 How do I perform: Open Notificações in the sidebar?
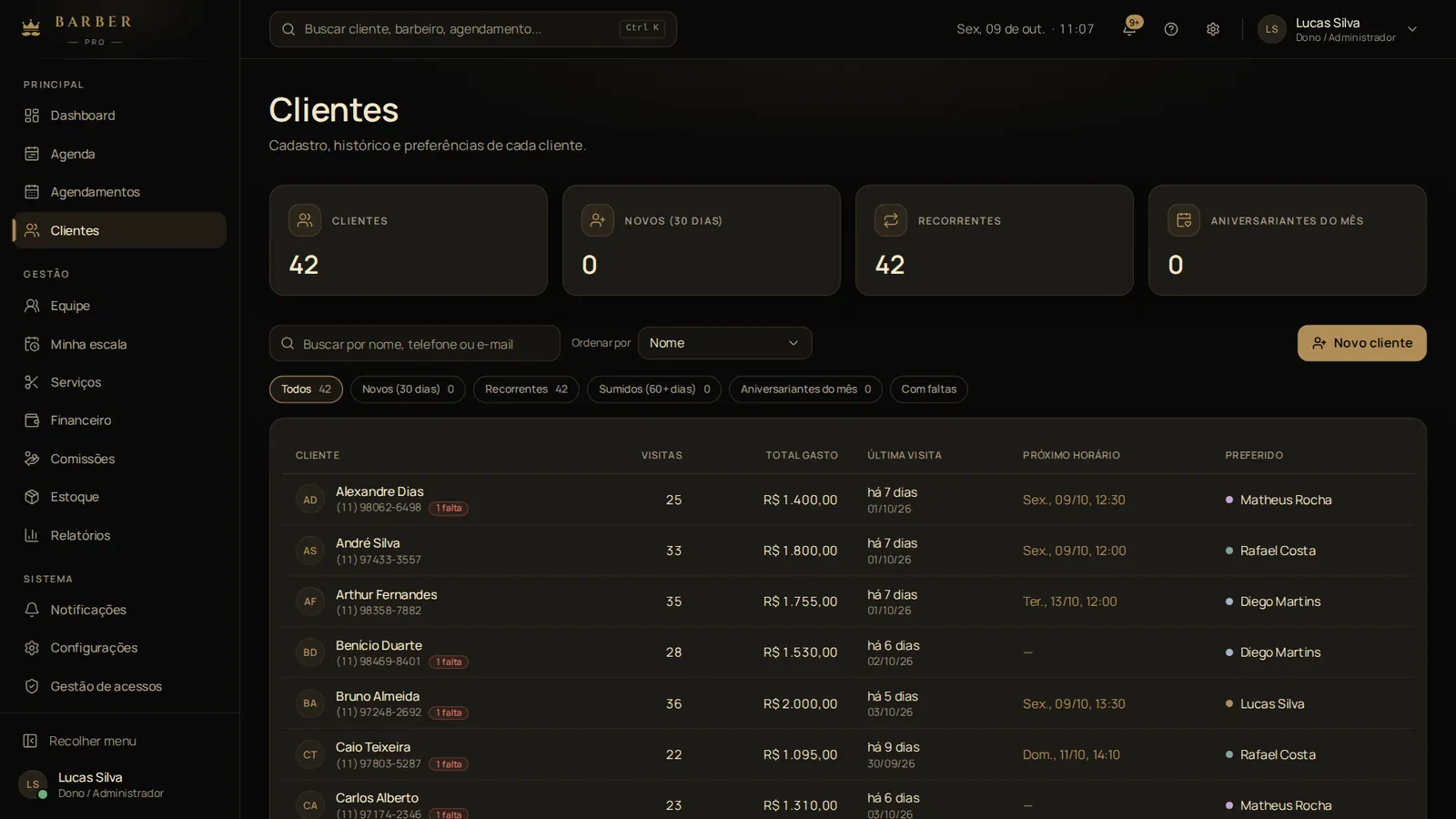(119, 610)
